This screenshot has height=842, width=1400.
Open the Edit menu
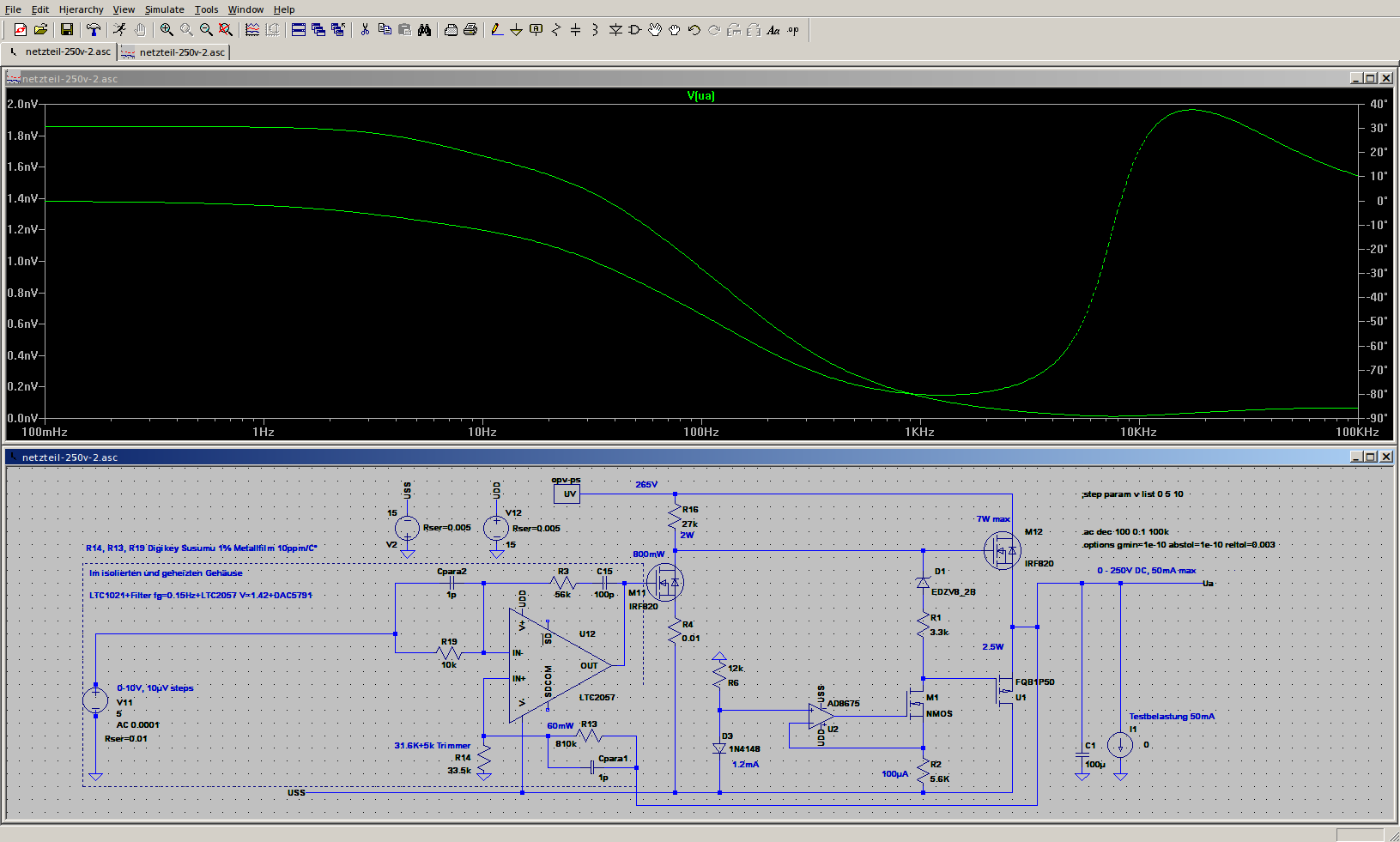click(40, 9)
